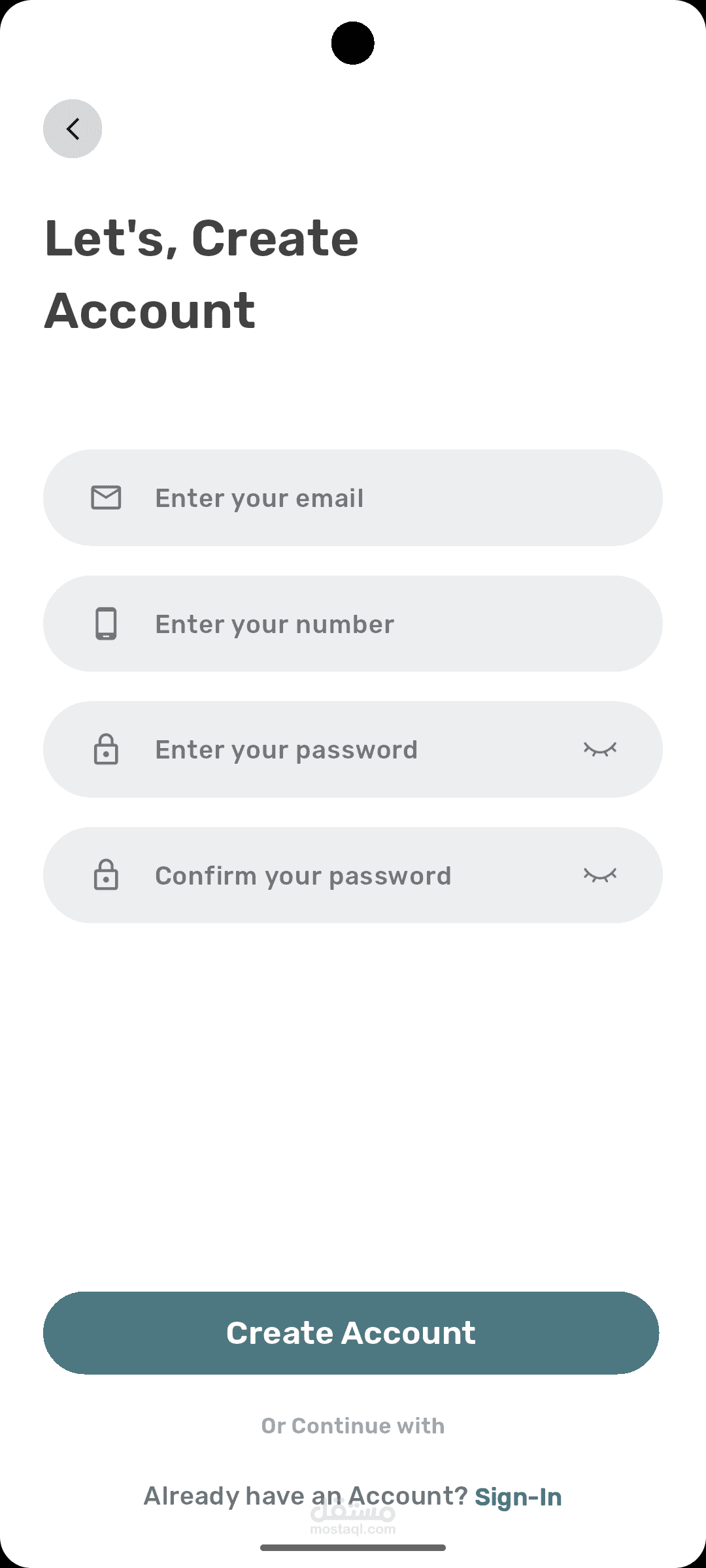Tap the back arrow button
Image resolution: width=706 pixels, height=1568 pixels.
[x=73, y=129]
